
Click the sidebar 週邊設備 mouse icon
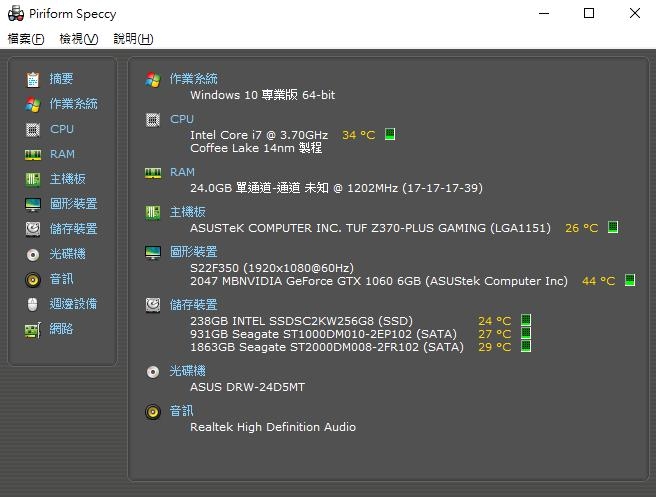33,305
